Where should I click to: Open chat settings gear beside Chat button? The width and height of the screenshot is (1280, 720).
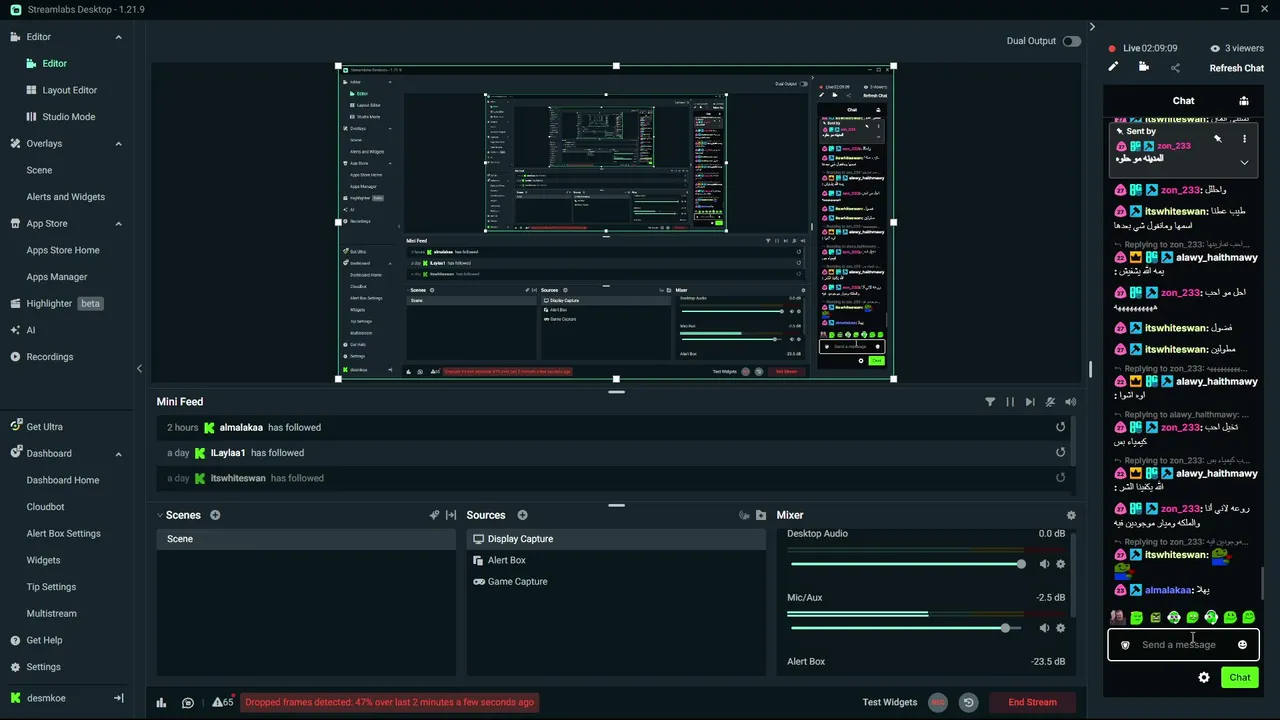tap(1204, 677)
